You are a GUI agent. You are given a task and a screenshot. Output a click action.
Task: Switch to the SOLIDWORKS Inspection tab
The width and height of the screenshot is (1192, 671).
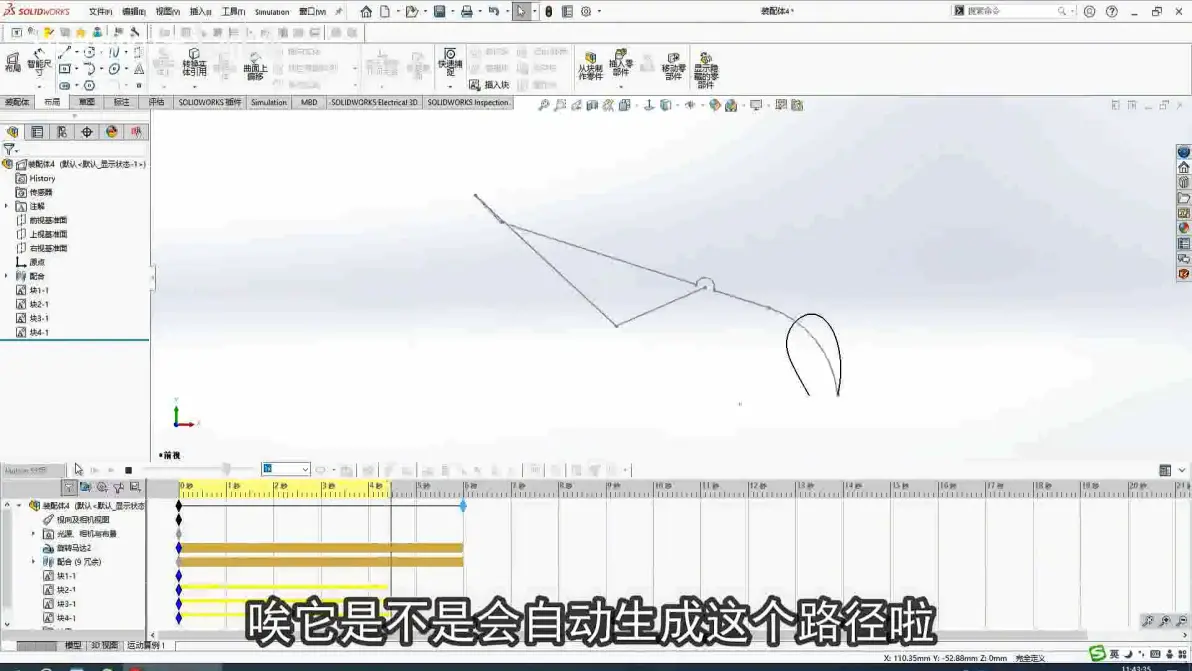tap(468, 102)
